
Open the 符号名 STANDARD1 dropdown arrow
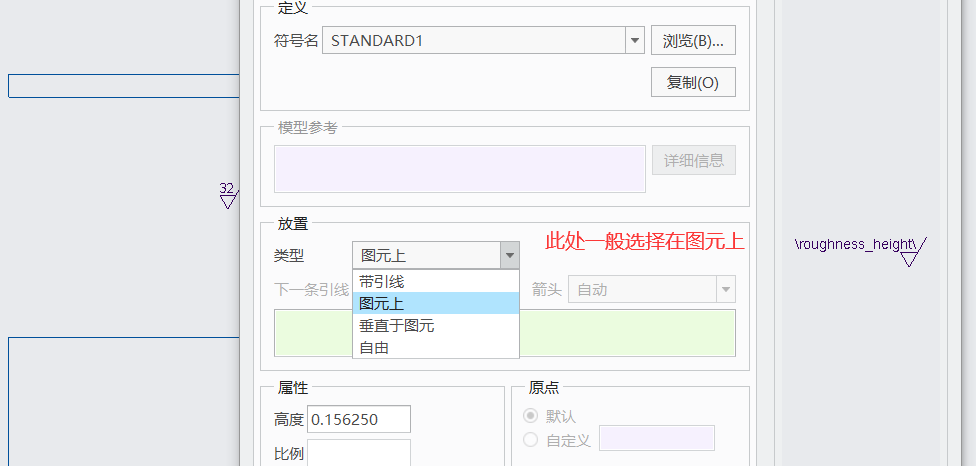point(634,40)
